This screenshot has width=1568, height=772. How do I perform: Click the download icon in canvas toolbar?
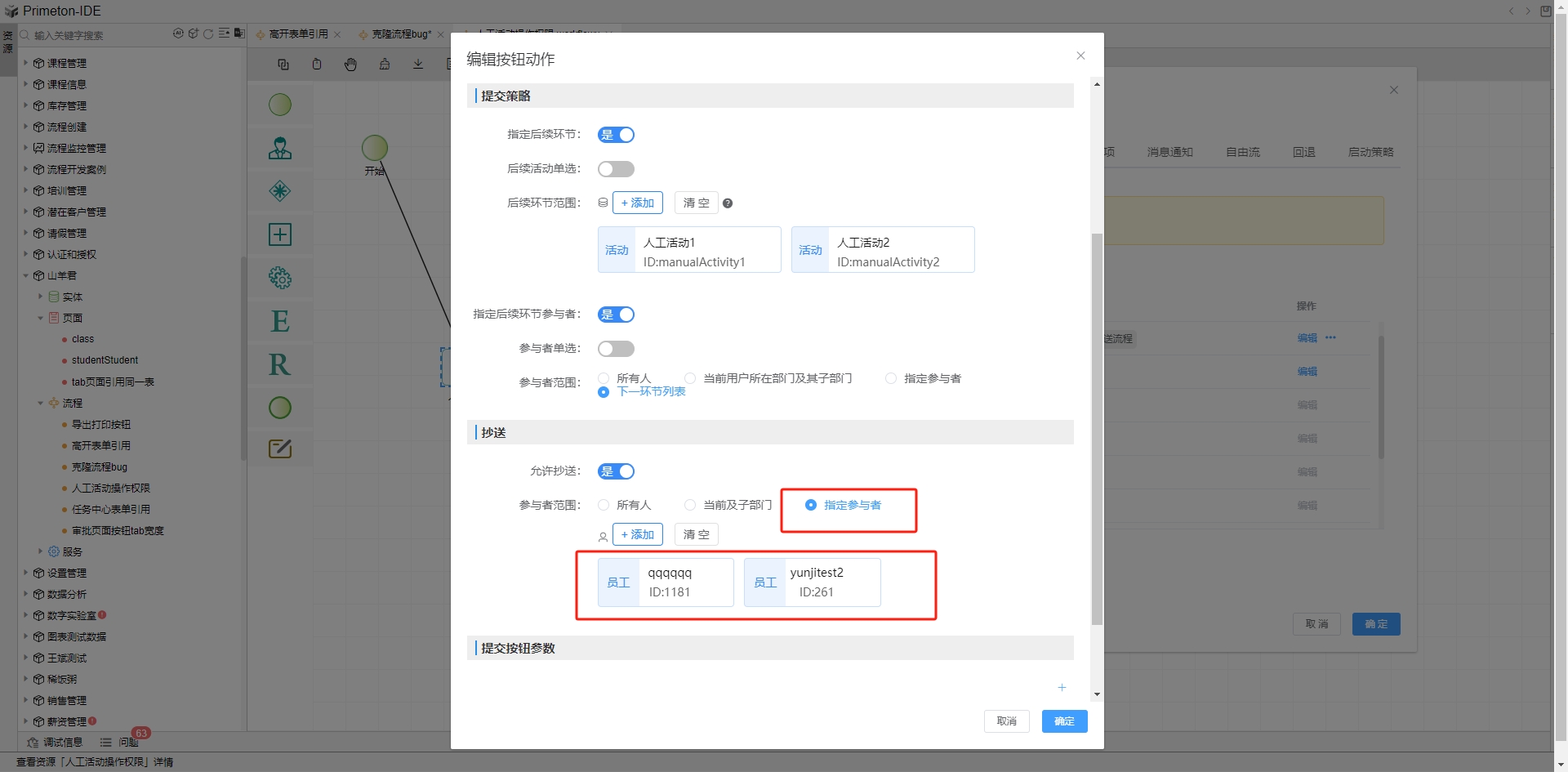click(x=418, y=65)
